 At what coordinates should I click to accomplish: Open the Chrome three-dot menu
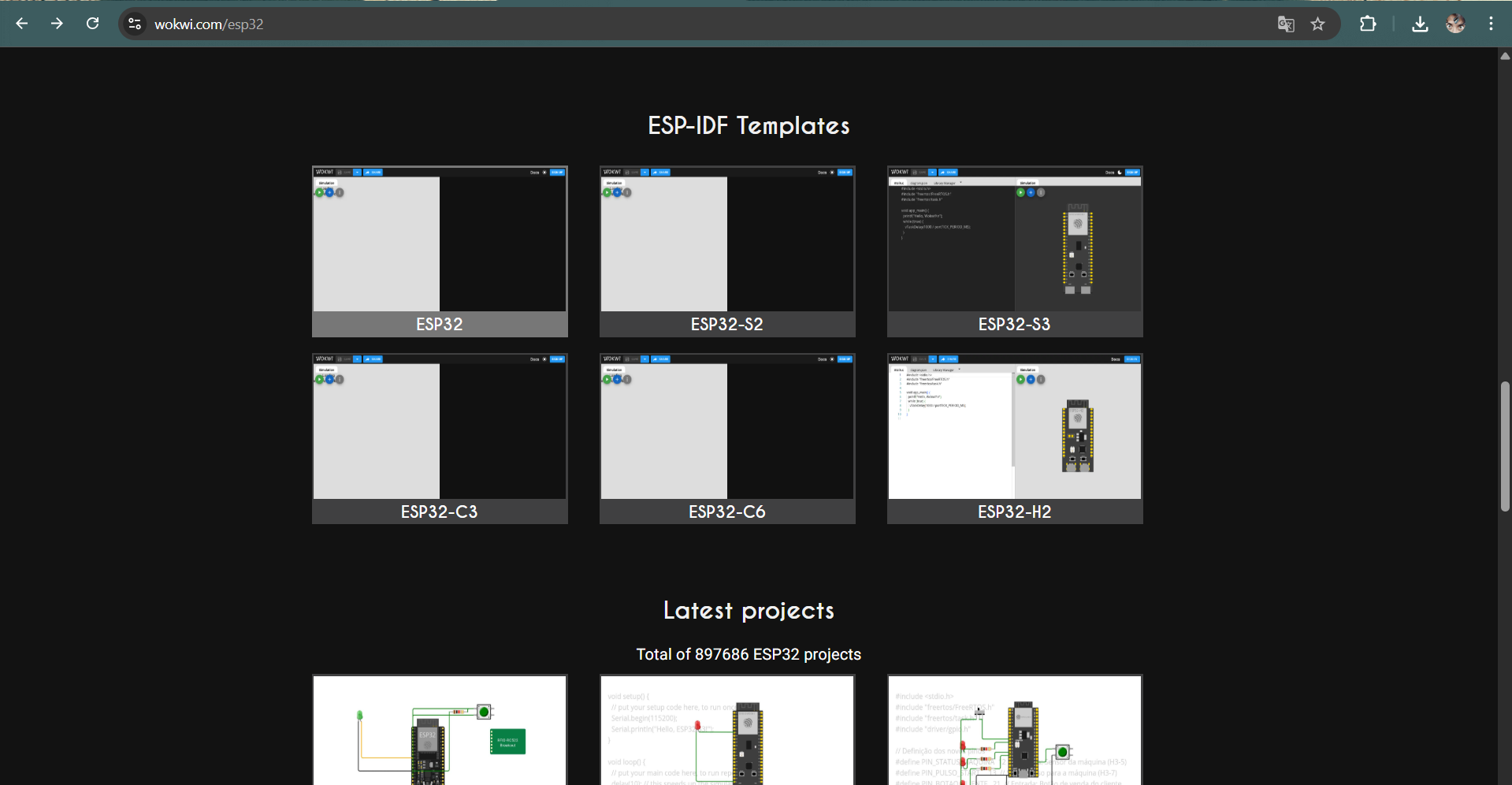1491,24
